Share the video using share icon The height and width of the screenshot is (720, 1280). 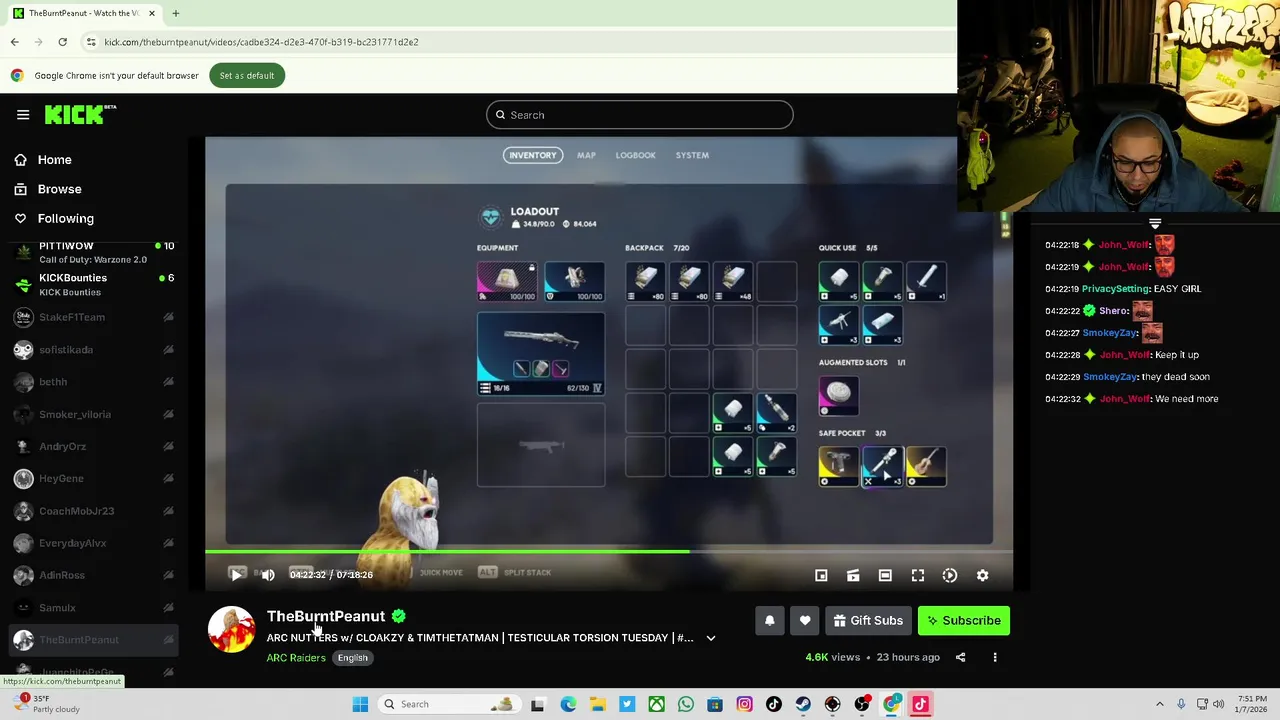click(960, 657)
